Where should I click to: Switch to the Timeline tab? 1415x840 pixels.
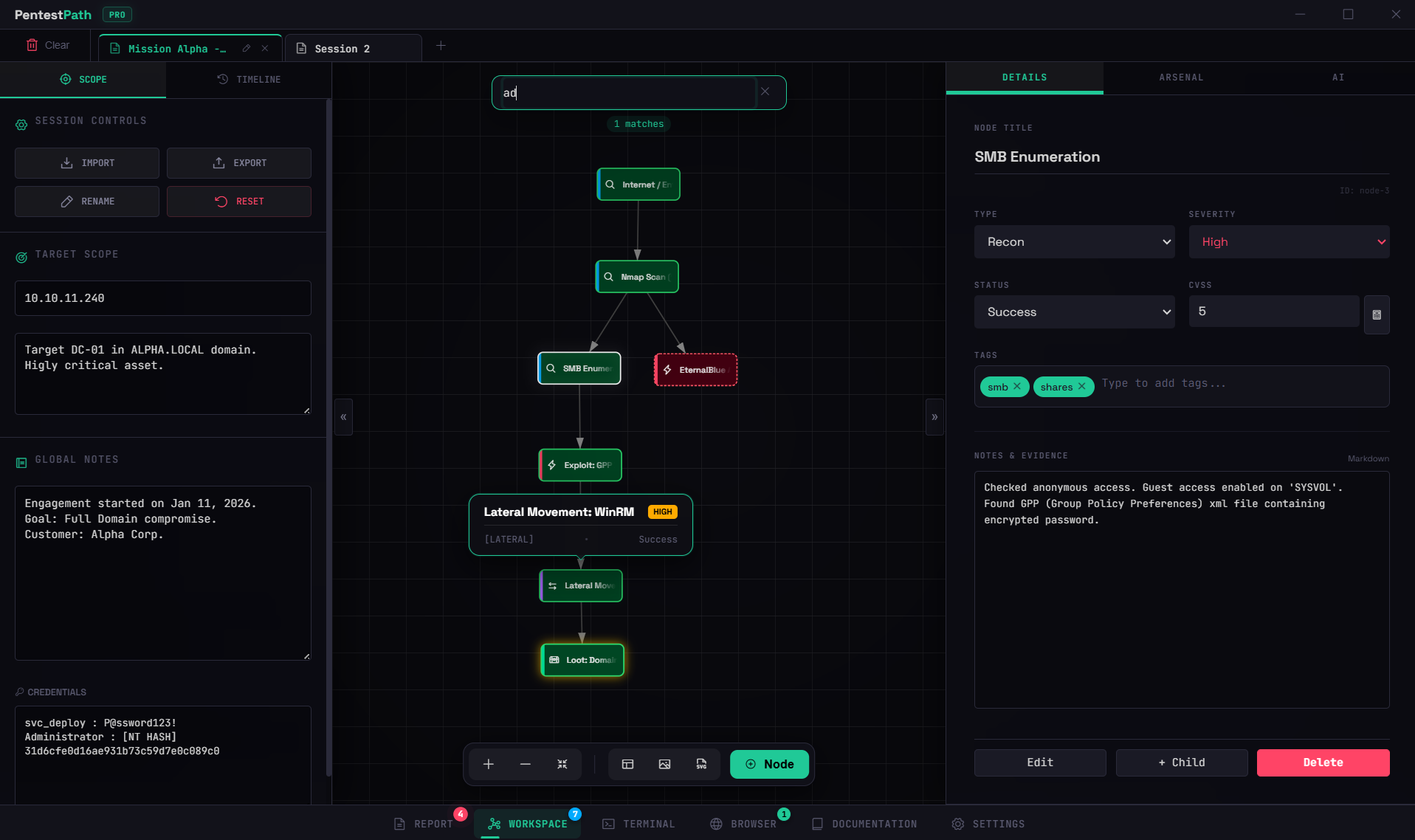point(249,80)
